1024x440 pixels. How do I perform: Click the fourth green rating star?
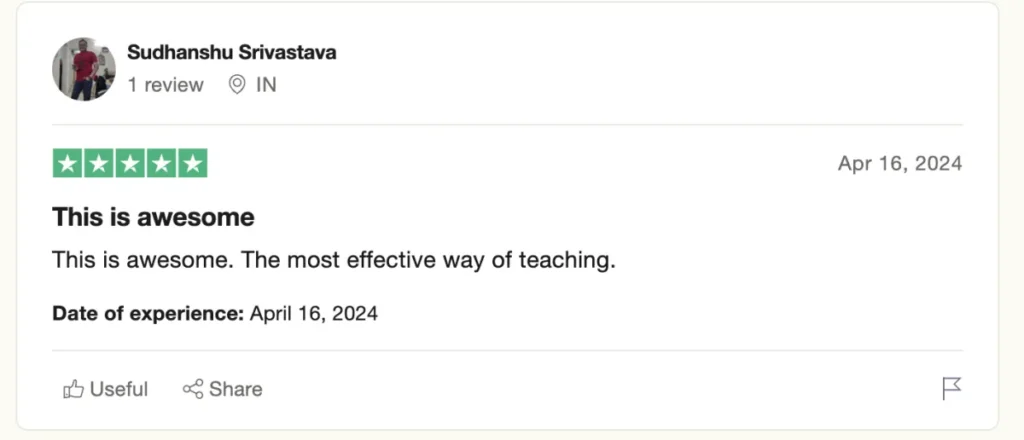[x=160, y=163]
